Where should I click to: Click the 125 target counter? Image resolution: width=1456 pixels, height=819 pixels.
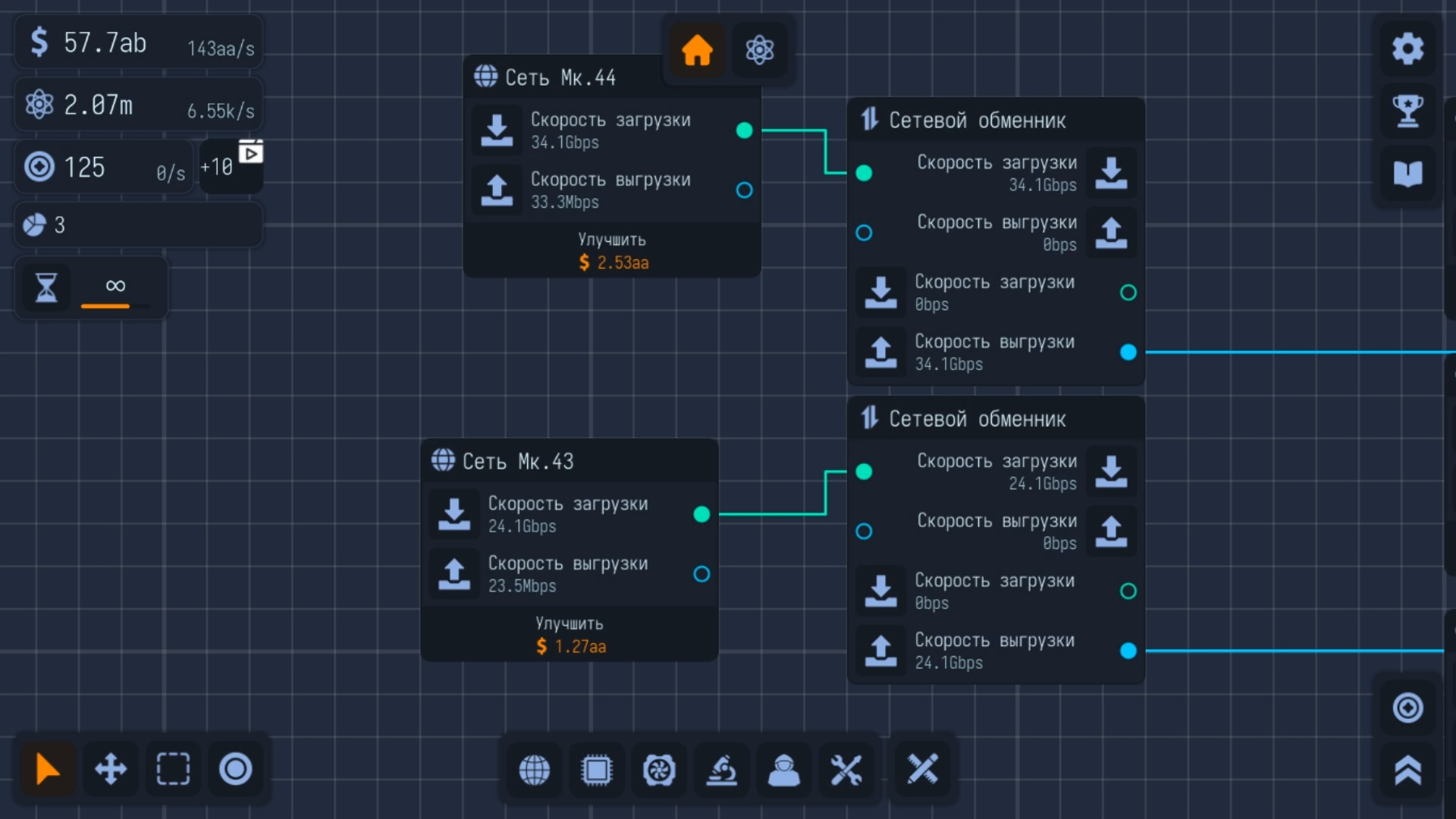click(x=104, y=167)
